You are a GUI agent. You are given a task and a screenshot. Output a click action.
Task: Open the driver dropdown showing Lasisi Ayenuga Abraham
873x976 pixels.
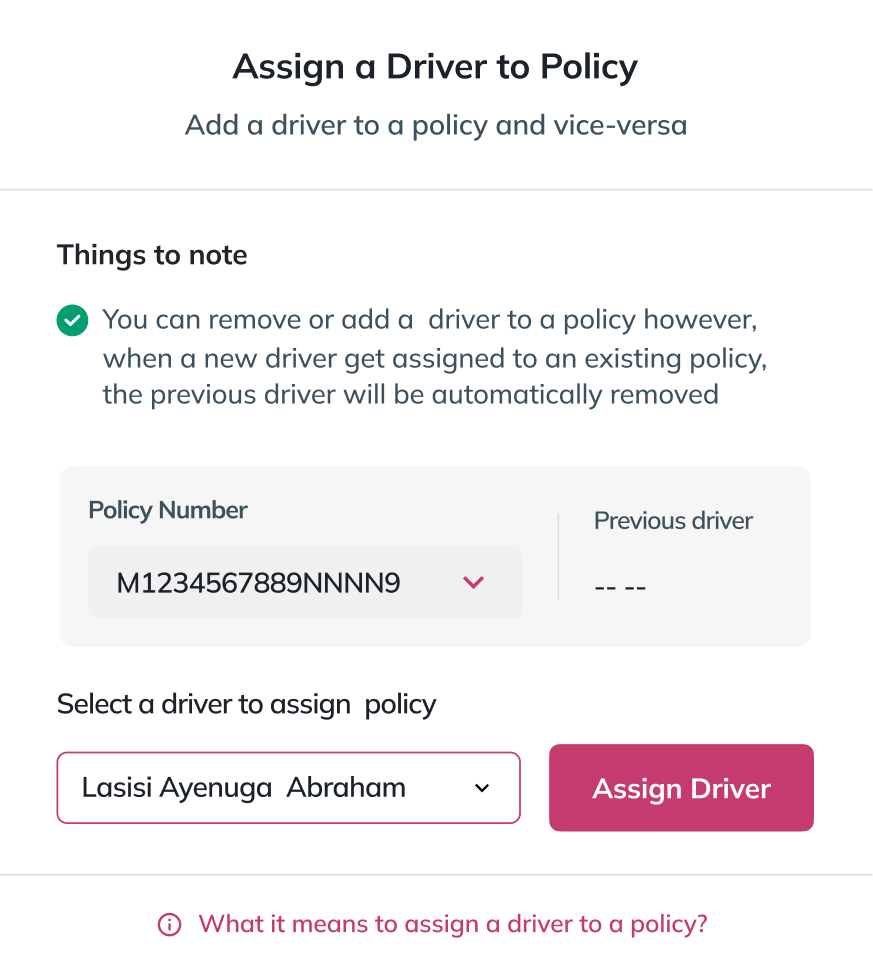288,788
